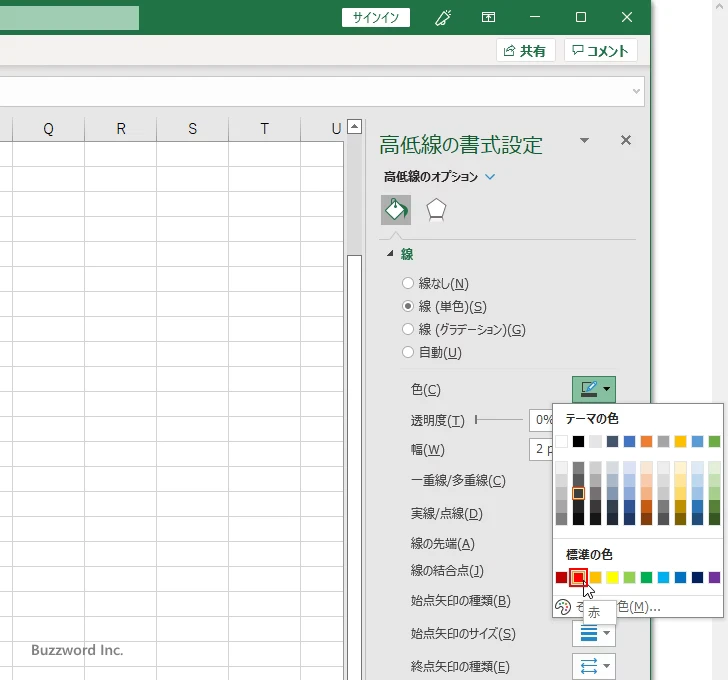The height and width of the screenshot is (680, 728).
Task: Open the pen drawing mode icon in title bar
Action: [x=442, y=18]
